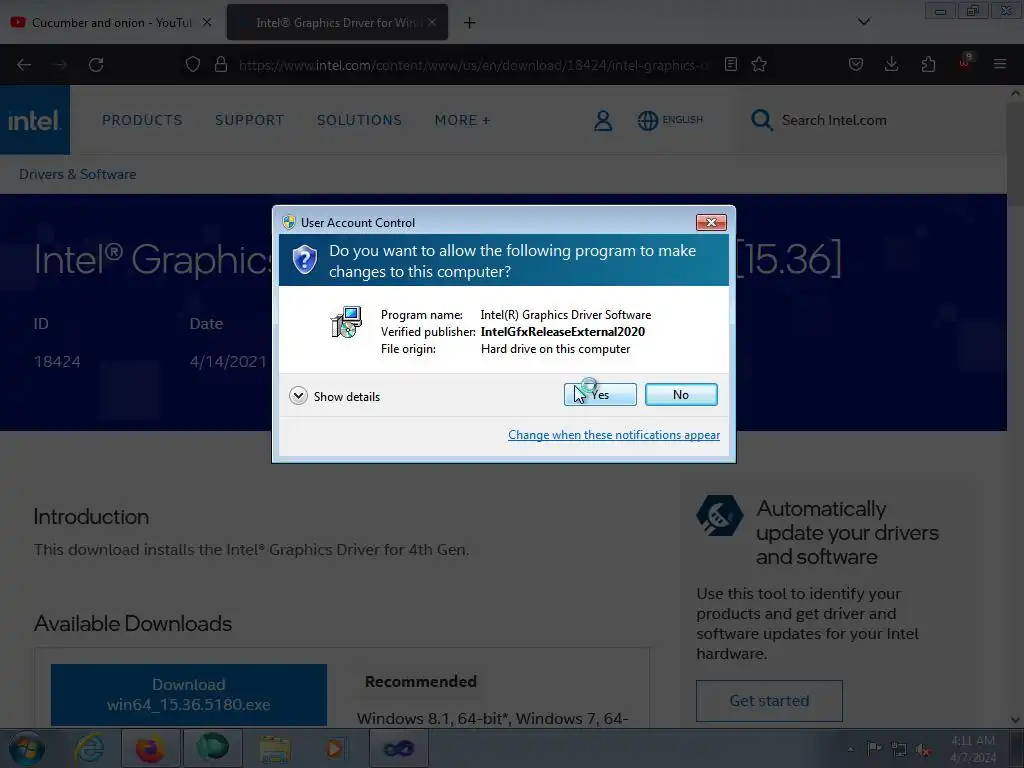This screenshot has width=1024, height=768.
Task: Click No in User Account Control dialog
Action: [x=680, y=394]
